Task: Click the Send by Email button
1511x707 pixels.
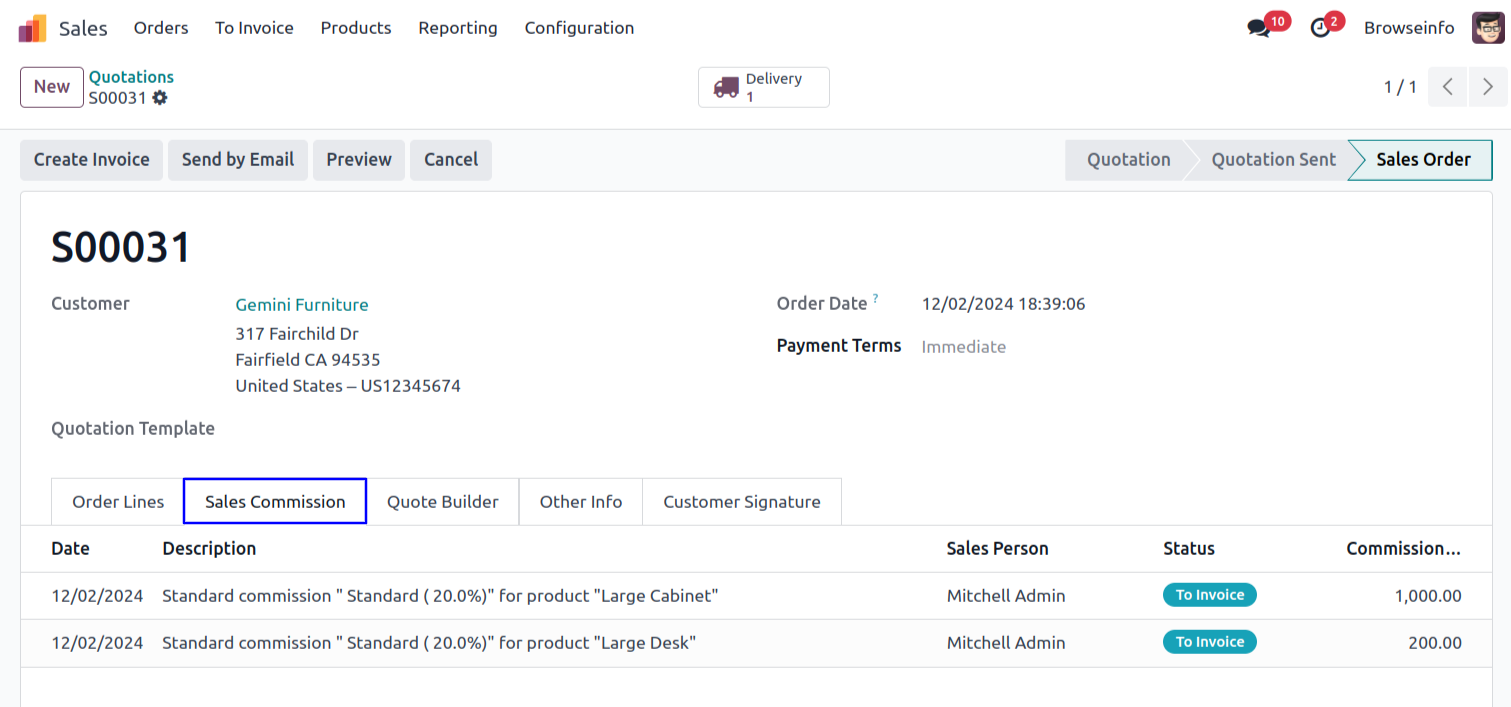Action: click(238, 160)
